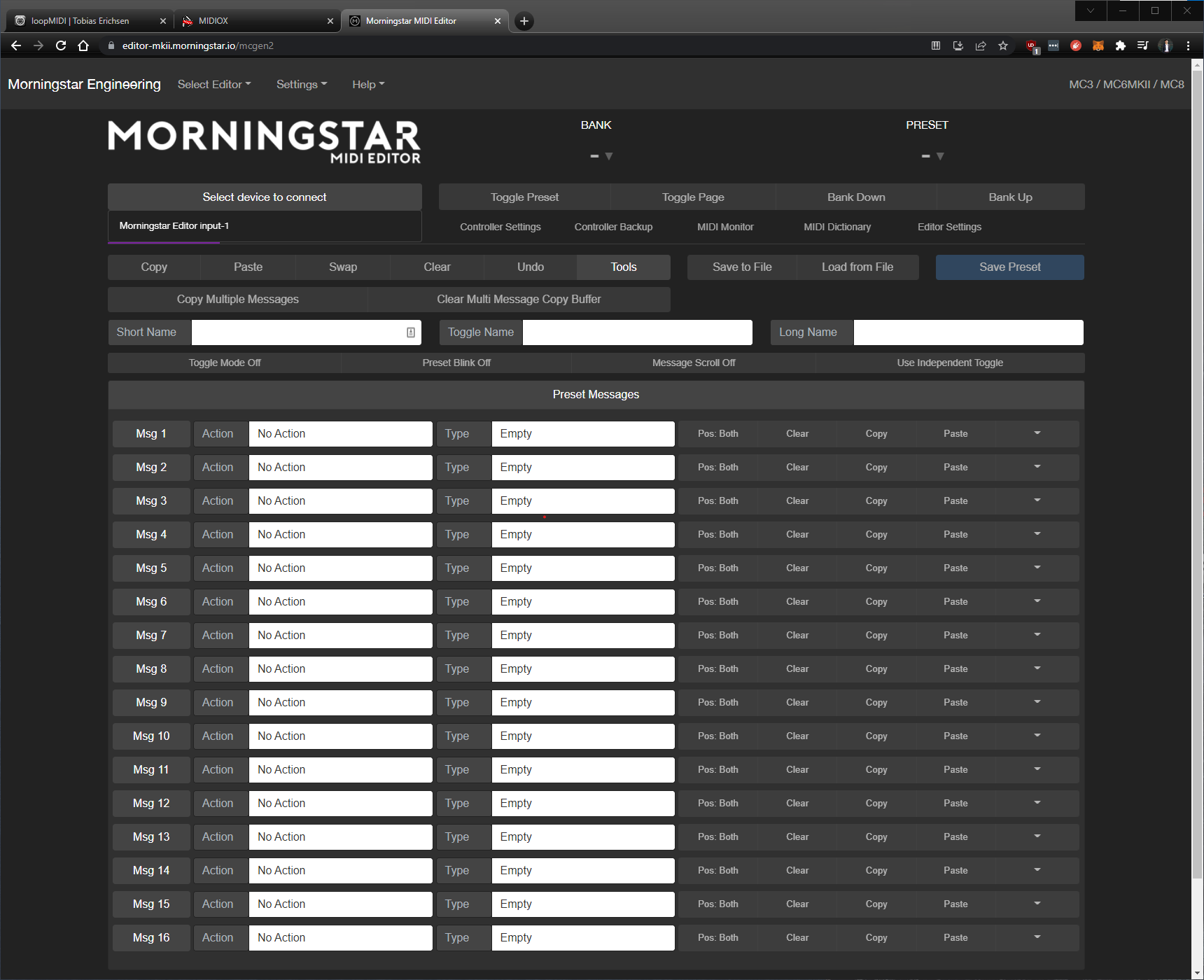Viewport: 1204px width, 980px height.
Task: Expand Msg 1 row options arrow
Action: (1037, 433)
